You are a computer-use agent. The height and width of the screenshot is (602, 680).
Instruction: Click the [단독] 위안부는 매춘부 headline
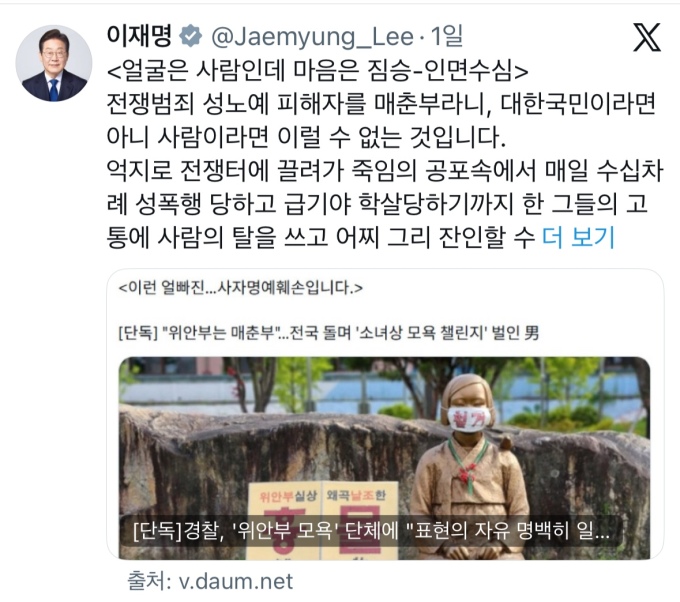[x=329, y=333]
